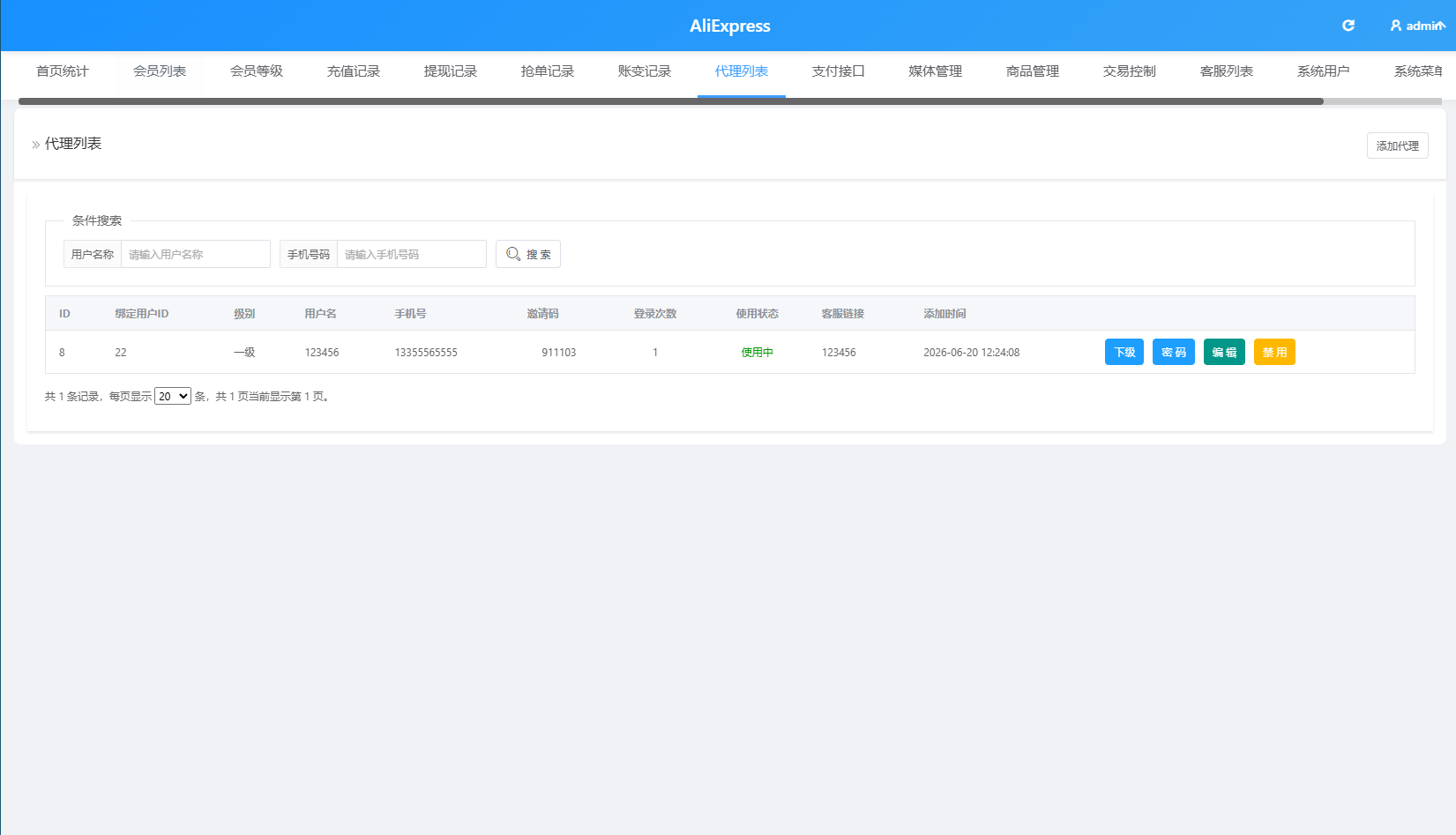Switch to the 账变记录 tab

coord(645,71)
